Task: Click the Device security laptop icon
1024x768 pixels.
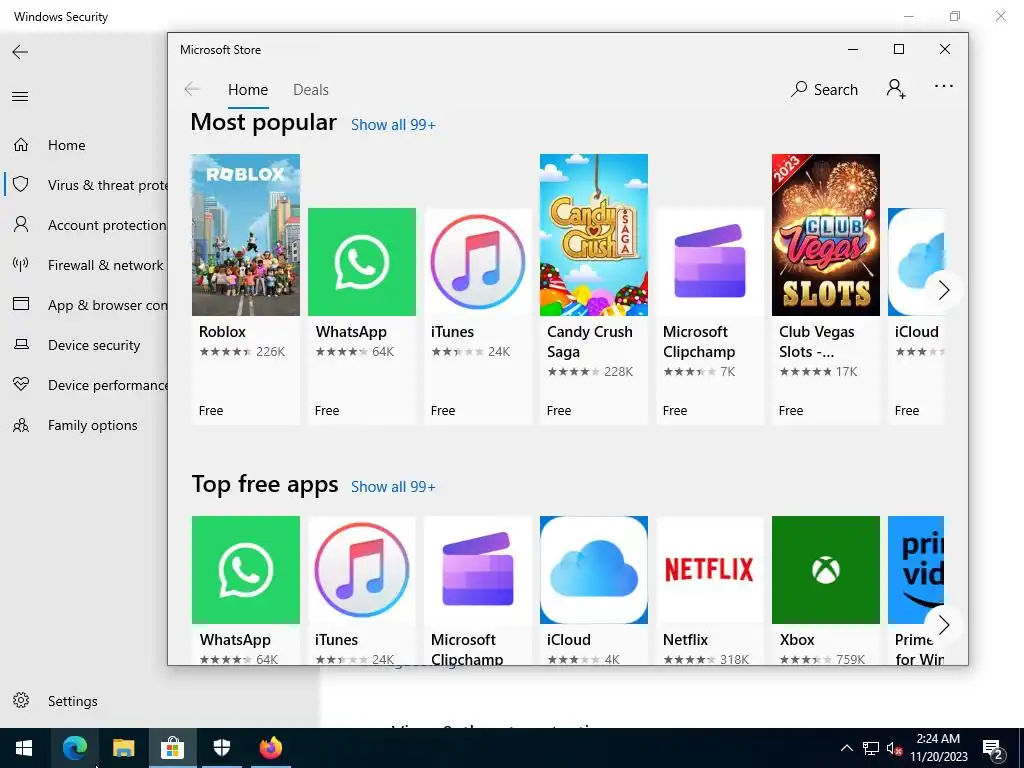Action: [x=21, y=344]
